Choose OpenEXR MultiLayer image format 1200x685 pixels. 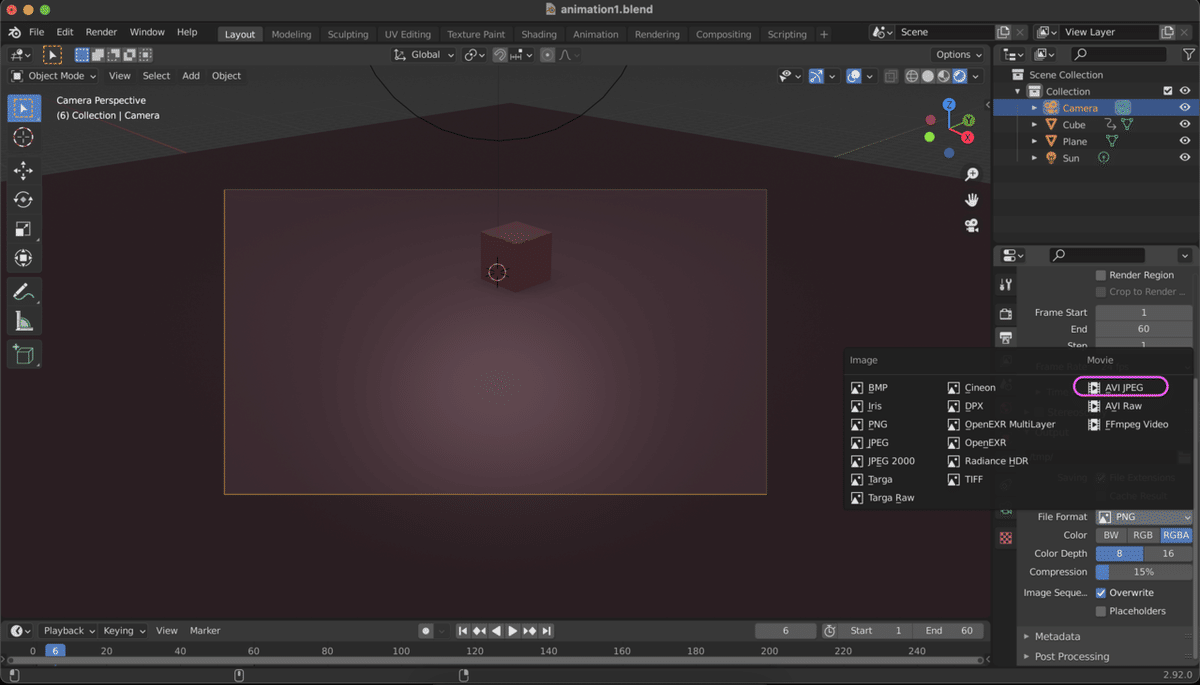pyautogui.click(x=1002, y=425)
